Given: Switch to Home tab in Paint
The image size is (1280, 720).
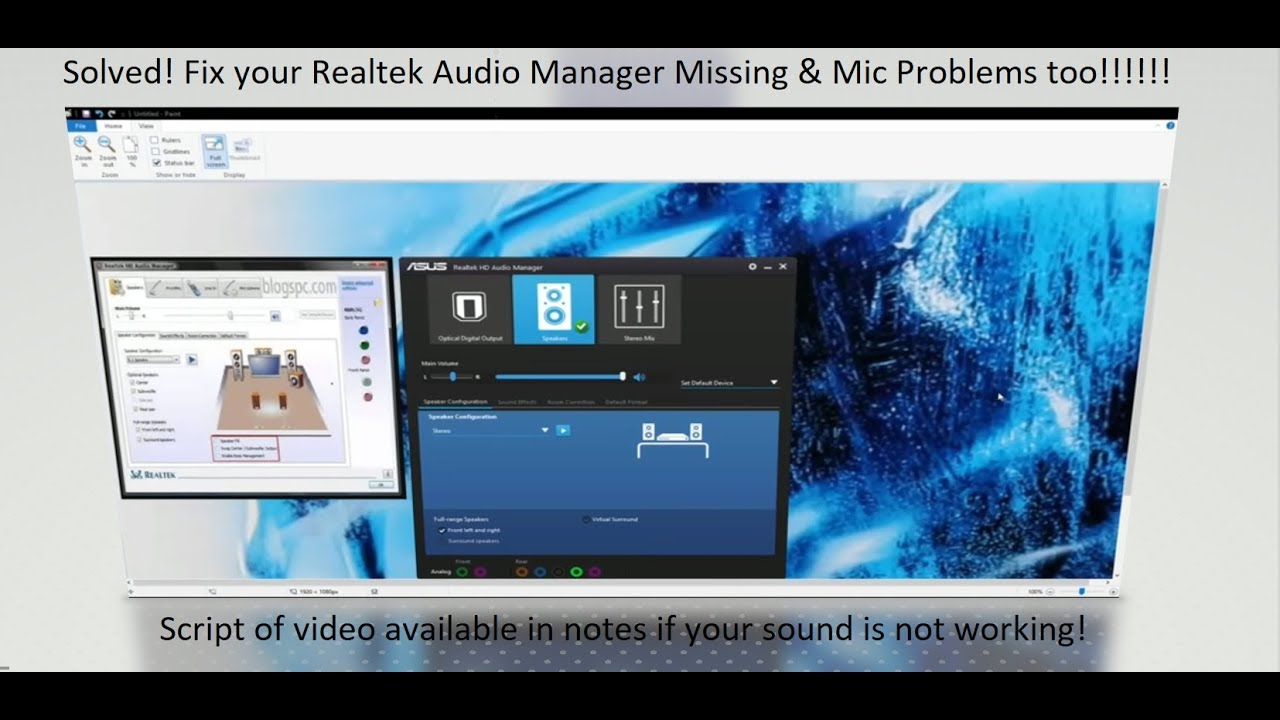Looking at the screenshot, I should click(x=113, y=126).
